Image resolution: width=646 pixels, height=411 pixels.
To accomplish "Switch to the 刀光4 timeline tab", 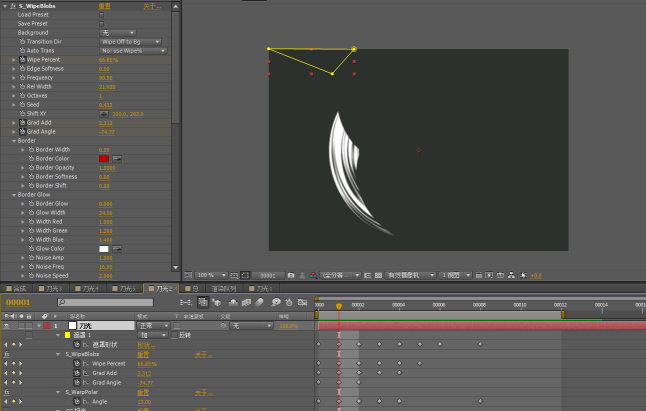I will coord(87,289).
